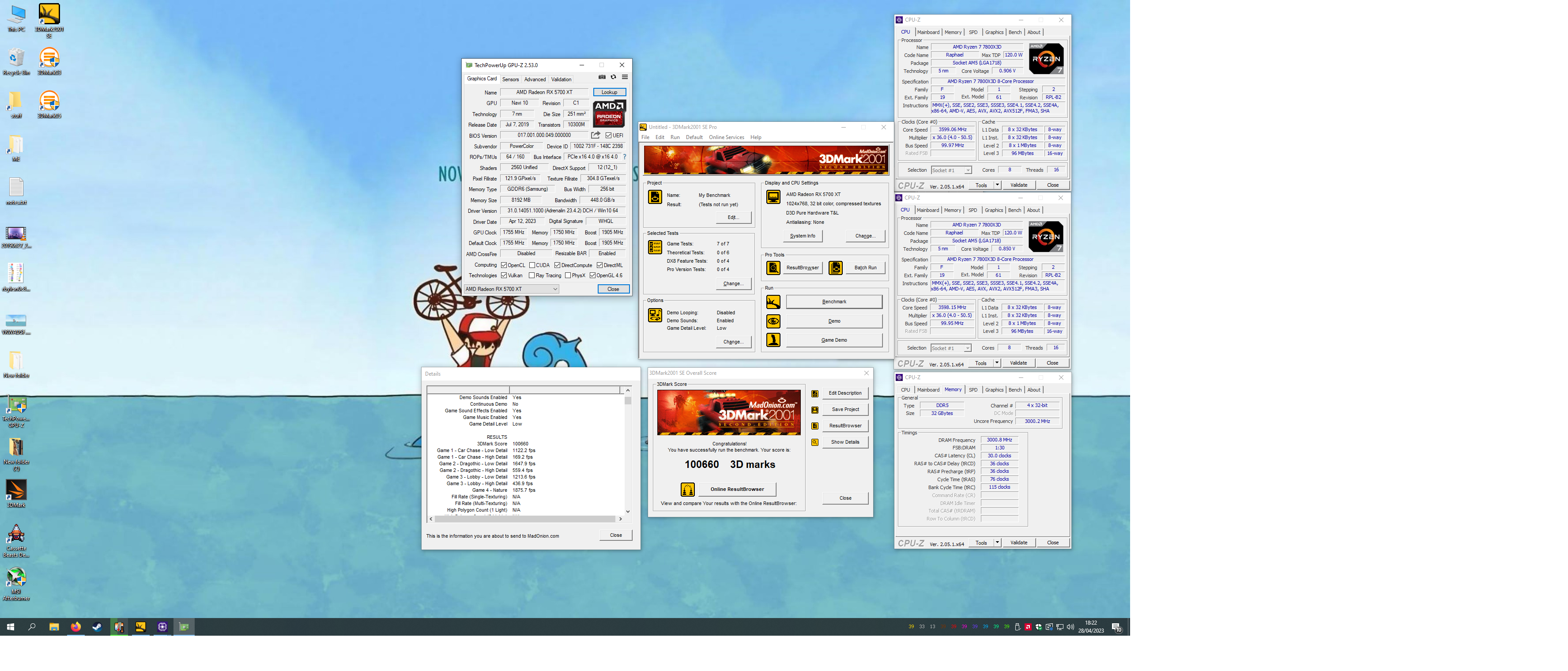Open 3DMark2001 SE desktop shortcut
The width and height of the screenshot is (1568, 671).
coord(49,21)
